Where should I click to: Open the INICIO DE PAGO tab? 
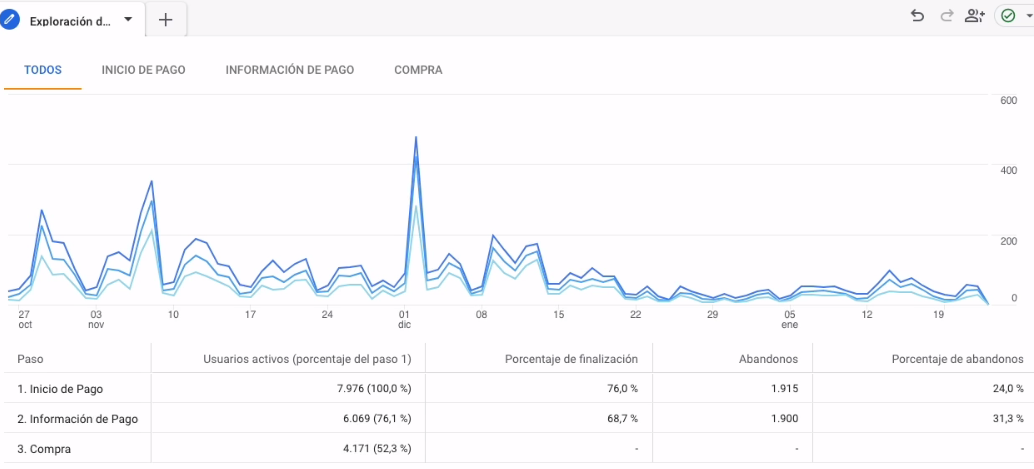point(143,70)
